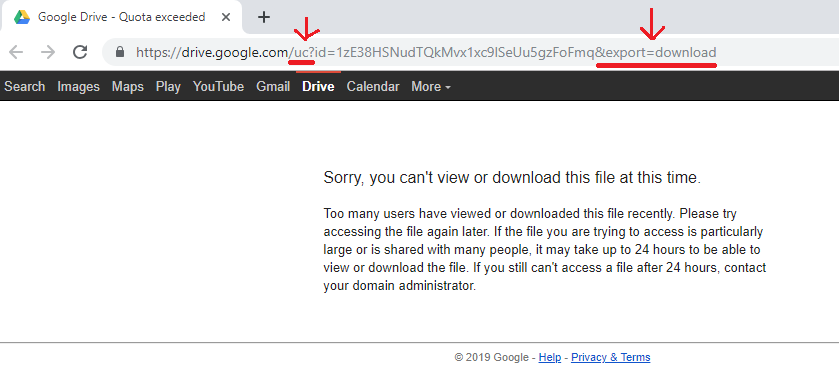This screenshot has width=839, height=385.
Task: Reload the page with the refresh icon
Action: [80, 52]
